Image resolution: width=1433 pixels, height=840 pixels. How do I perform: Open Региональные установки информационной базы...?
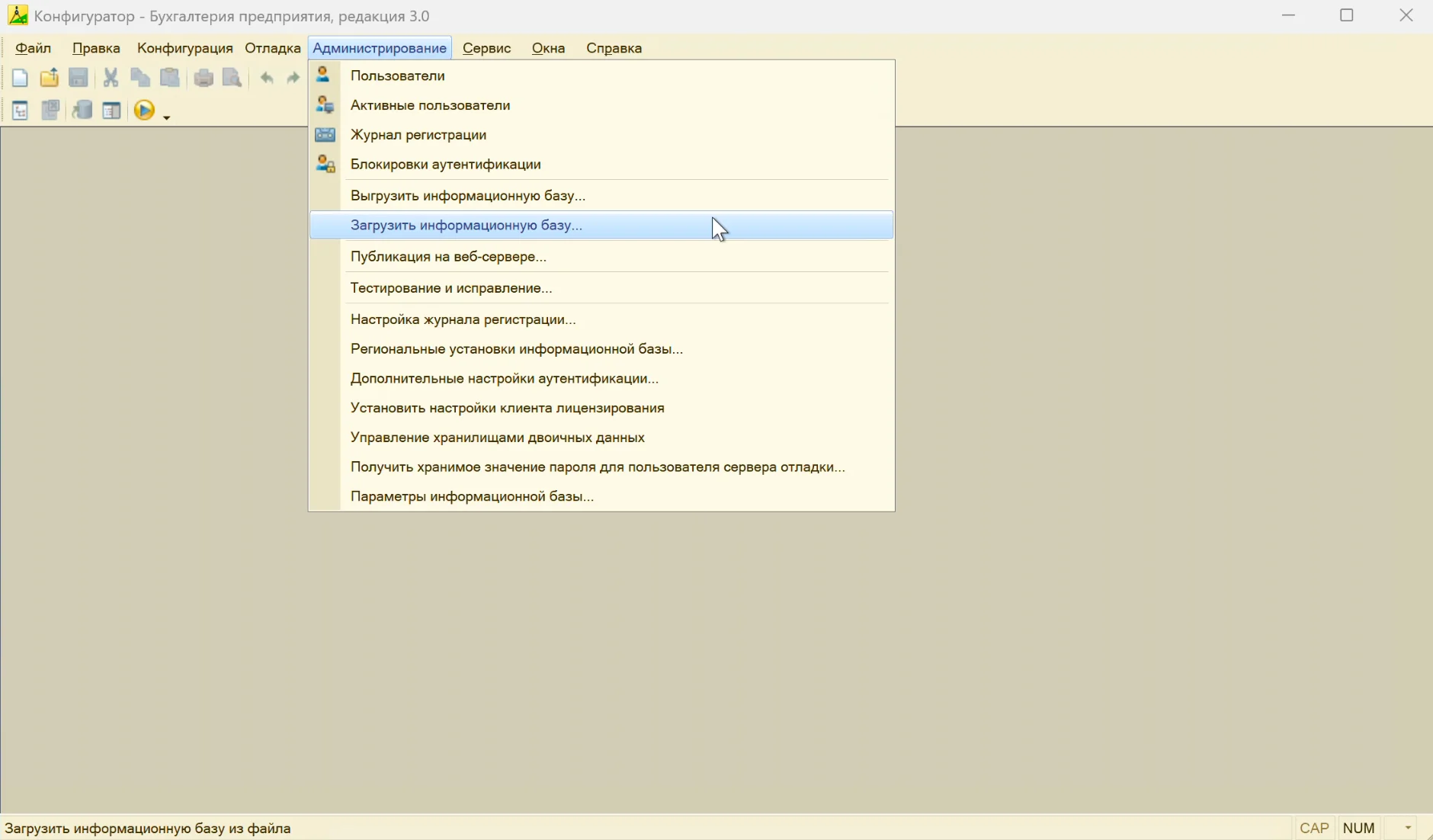coord(601,349)
